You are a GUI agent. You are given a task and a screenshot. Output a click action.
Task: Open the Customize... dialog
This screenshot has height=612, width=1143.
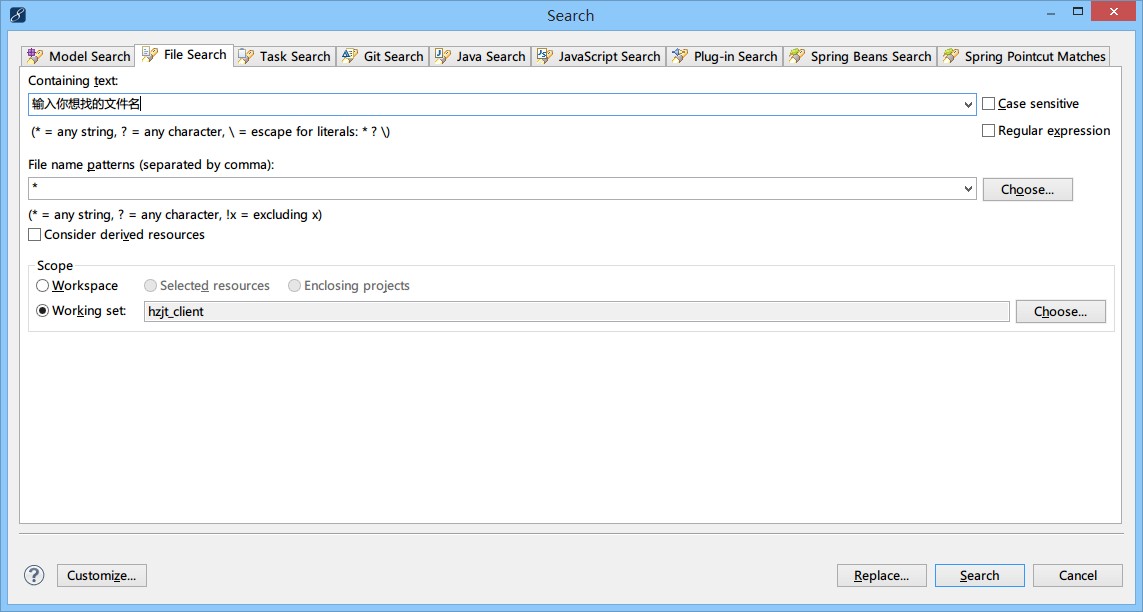point(102,576)
